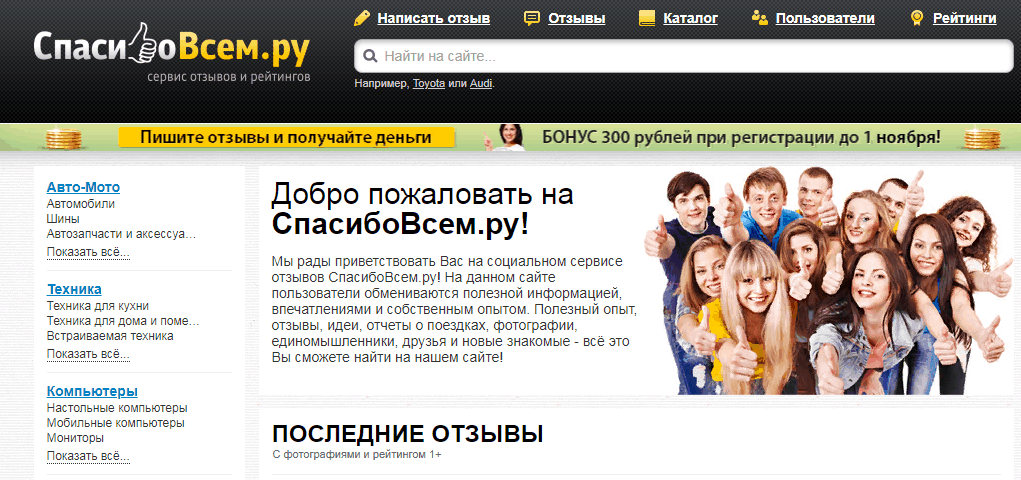Image resolution: width=1021 pixels, height=480 pixels.
Task: Click the yellow catalog icon beside Каталог
Action: click(647, 18)
